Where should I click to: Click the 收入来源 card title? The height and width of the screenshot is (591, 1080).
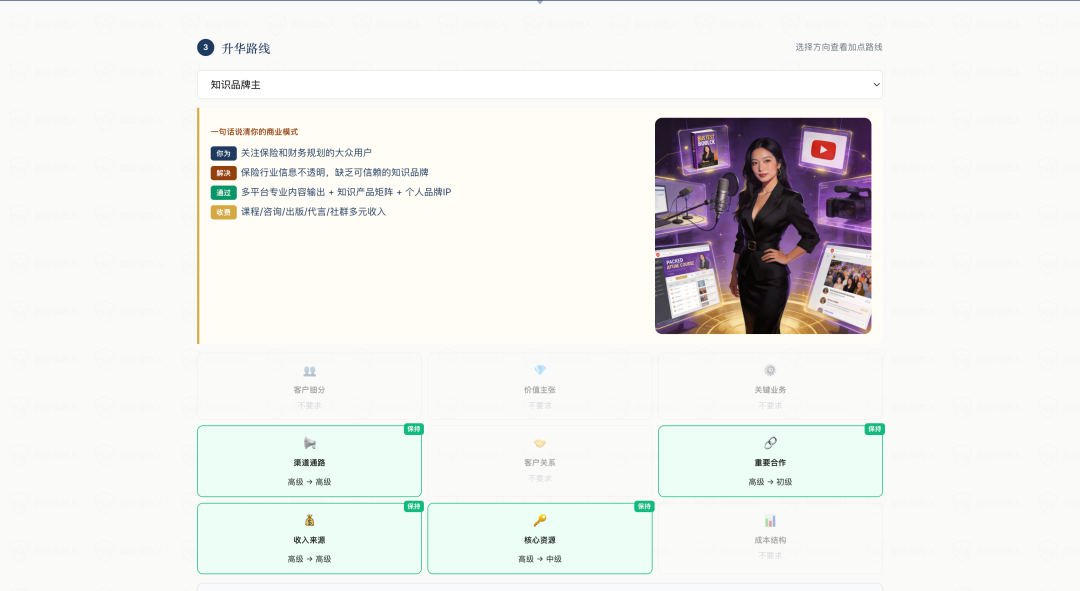309,540
